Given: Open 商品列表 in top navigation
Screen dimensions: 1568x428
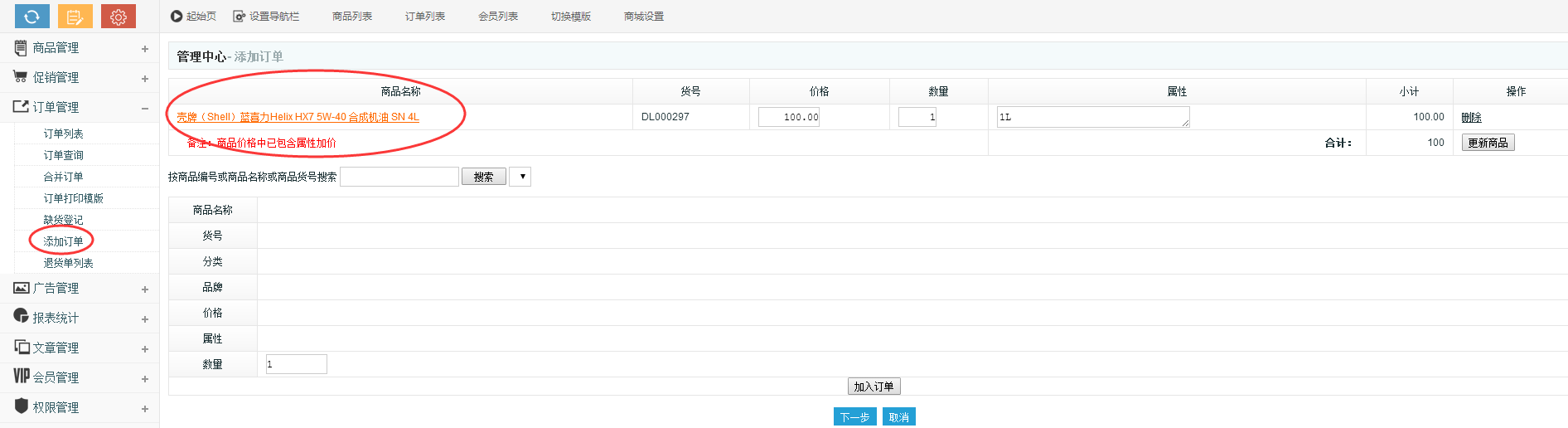Looking at the screenshot, I should 352,17.
